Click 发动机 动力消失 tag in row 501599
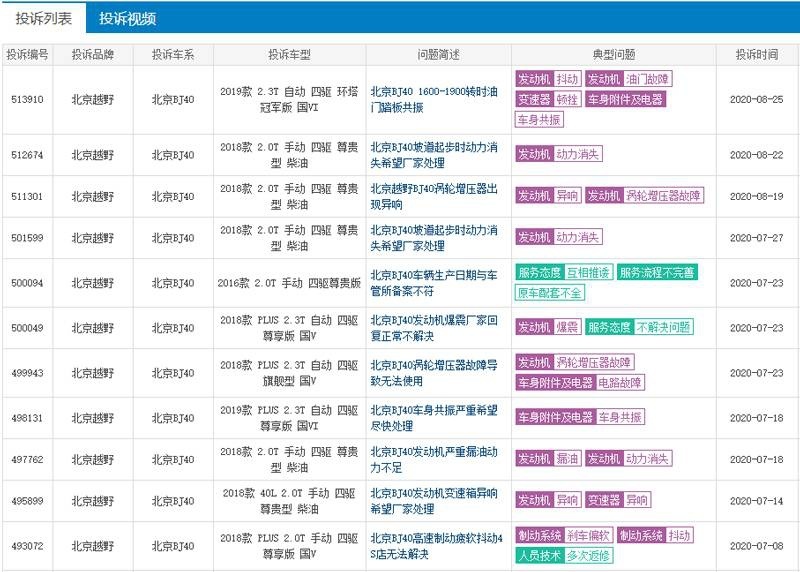800x572 pixels. tap(559, 237)
